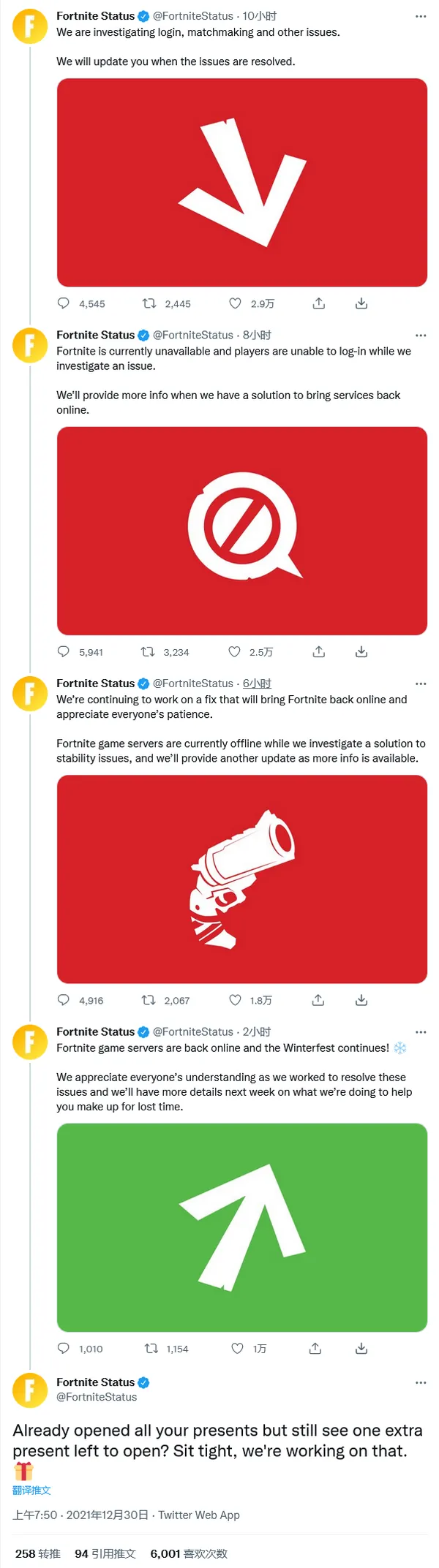This screenshot has height=1568, width=439.
Task: Click the Fortnite Status avatar on the last tweet
Action: (29, 1391)
